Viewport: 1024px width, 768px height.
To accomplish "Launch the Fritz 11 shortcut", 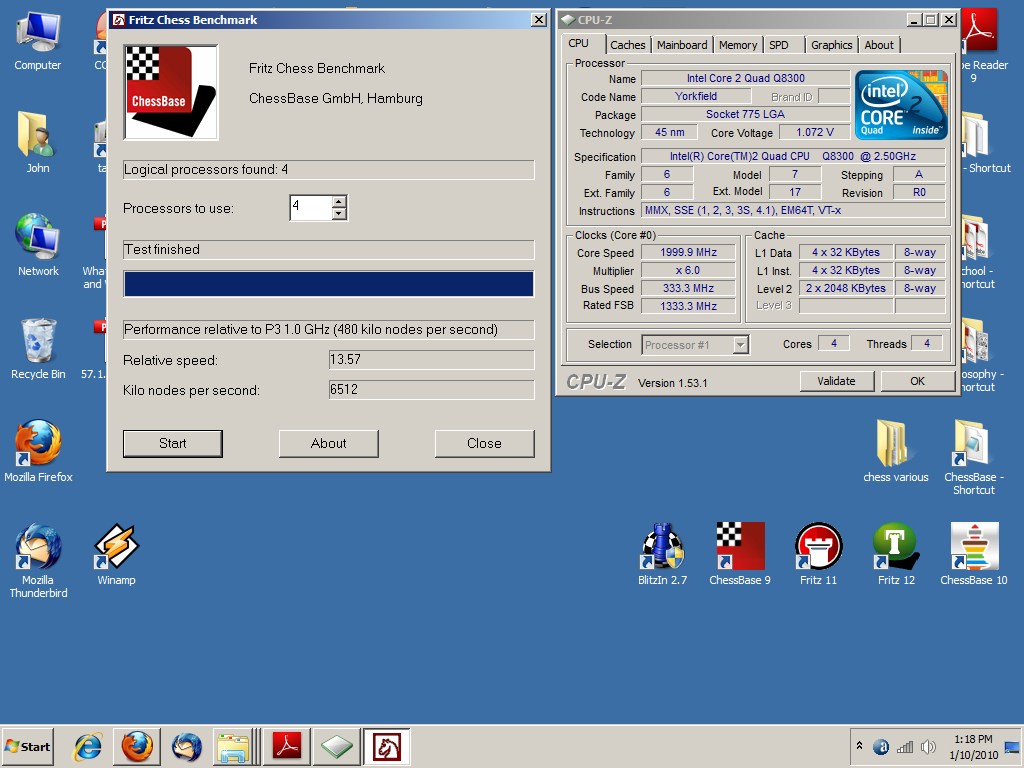I will (818, 554).
